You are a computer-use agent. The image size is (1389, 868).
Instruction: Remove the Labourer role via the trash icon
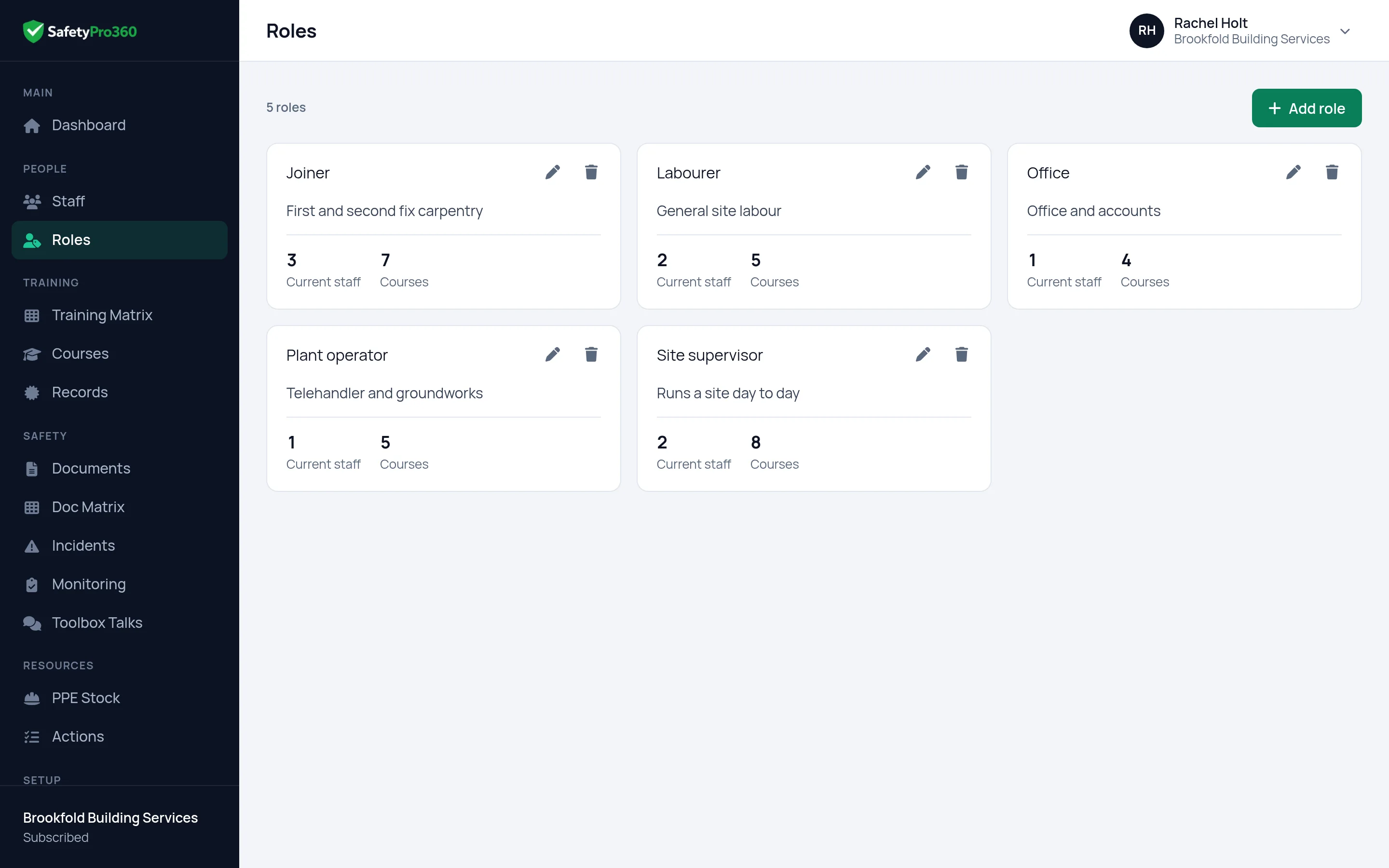tap(961, 172)
